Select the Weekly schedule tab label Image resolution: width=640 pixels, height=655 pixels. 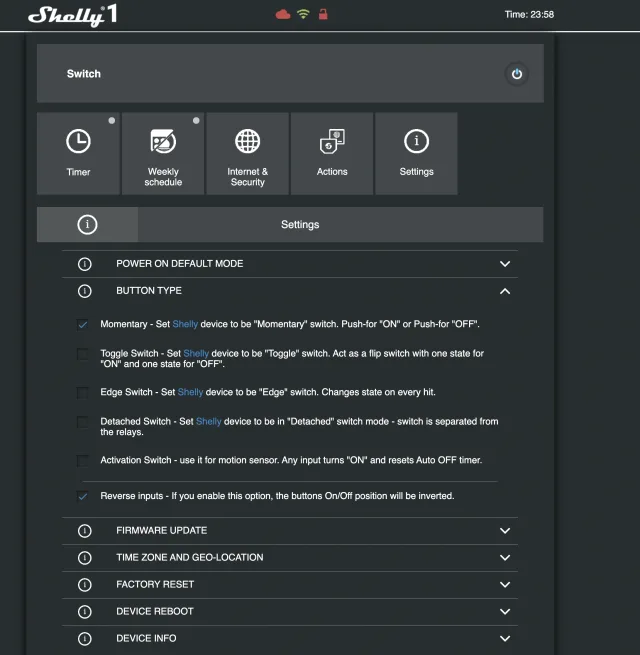163,177
